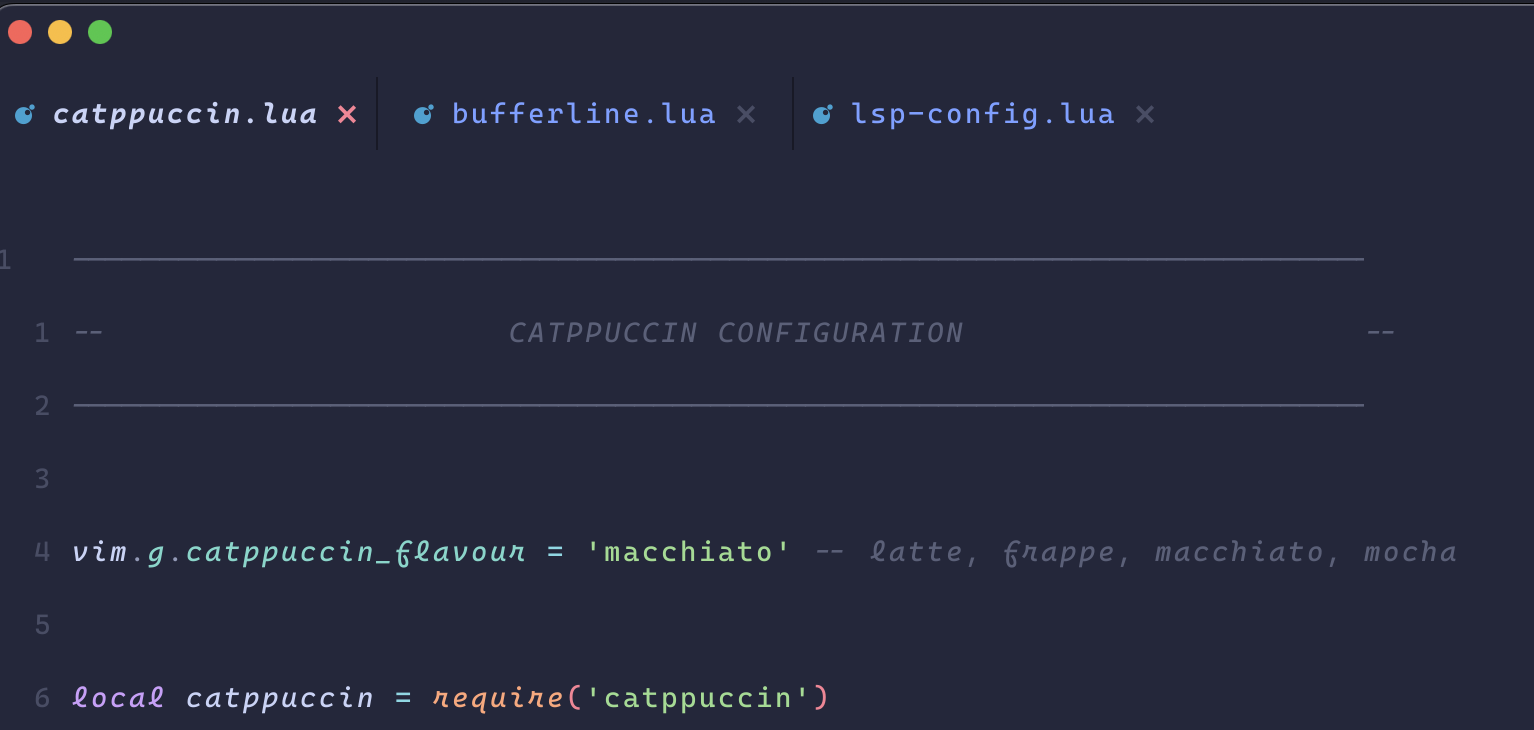Image resolution: width=1534 pixels, height=730 pixels.
Task: Click line number 4 in the gutter
Action: [41, 551]
